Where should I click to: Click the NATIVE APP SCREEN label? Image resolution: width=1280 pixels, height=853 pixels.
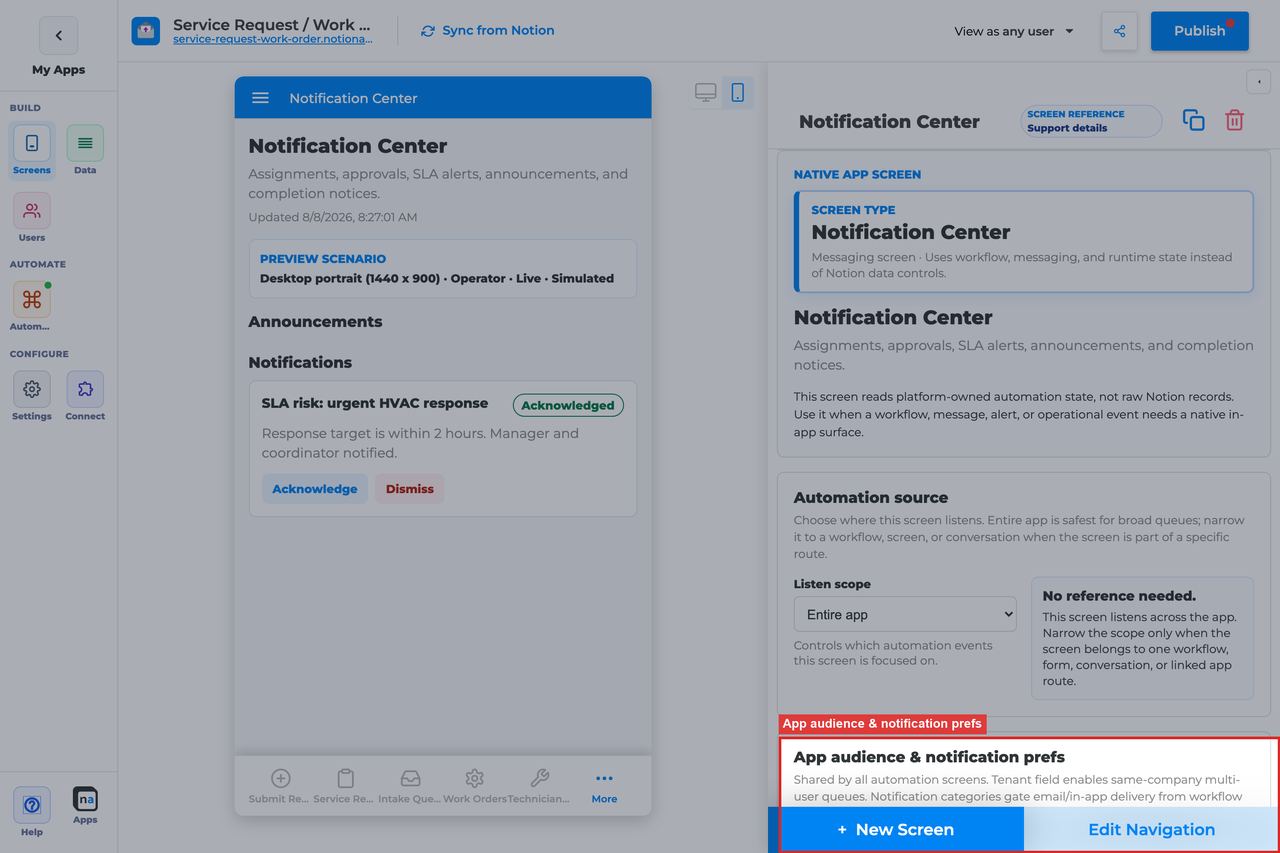(857, 174)
